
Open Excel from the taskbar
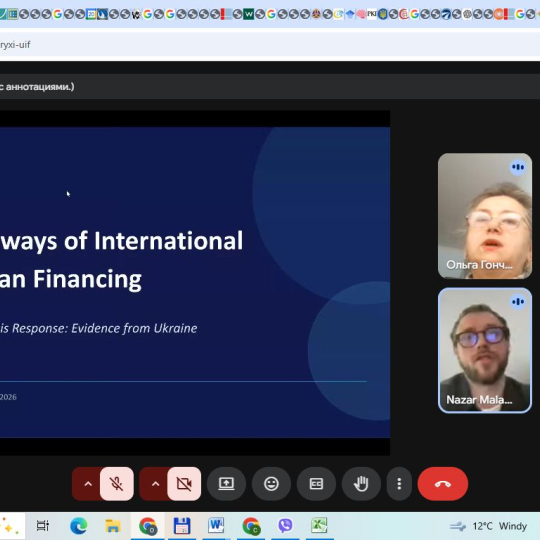pos(319,526)
